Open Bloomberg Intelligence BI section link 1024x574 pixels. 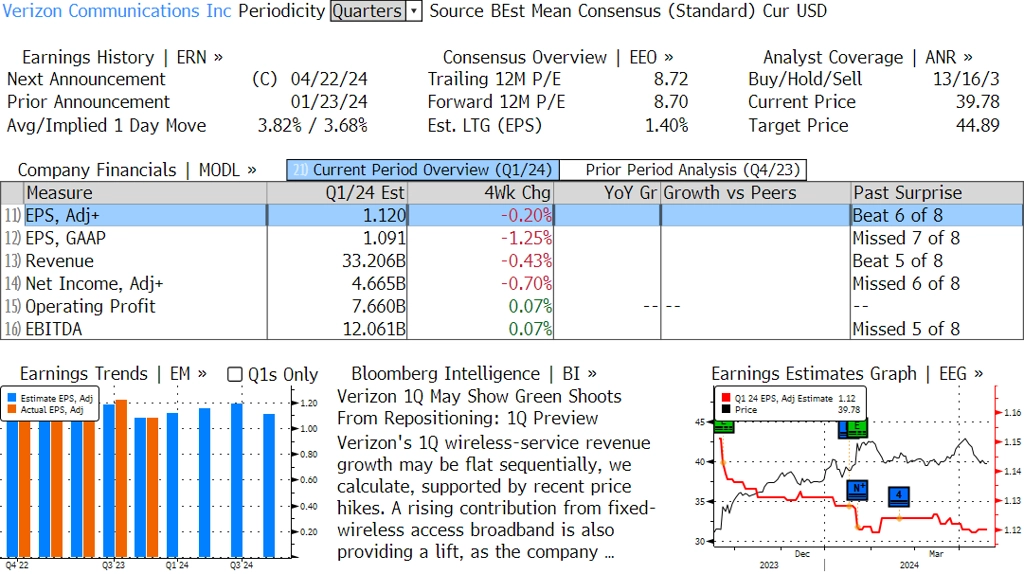pos(473,374)
